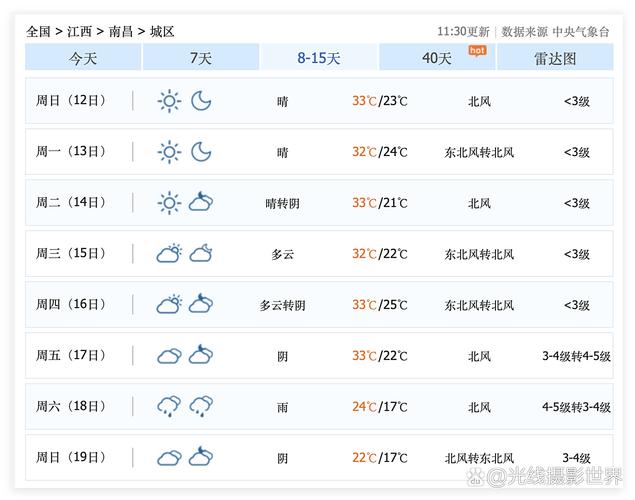Select the 周三（15日）date label
Image resolution: width=635 pixels, height=500 pixels.
71,253
